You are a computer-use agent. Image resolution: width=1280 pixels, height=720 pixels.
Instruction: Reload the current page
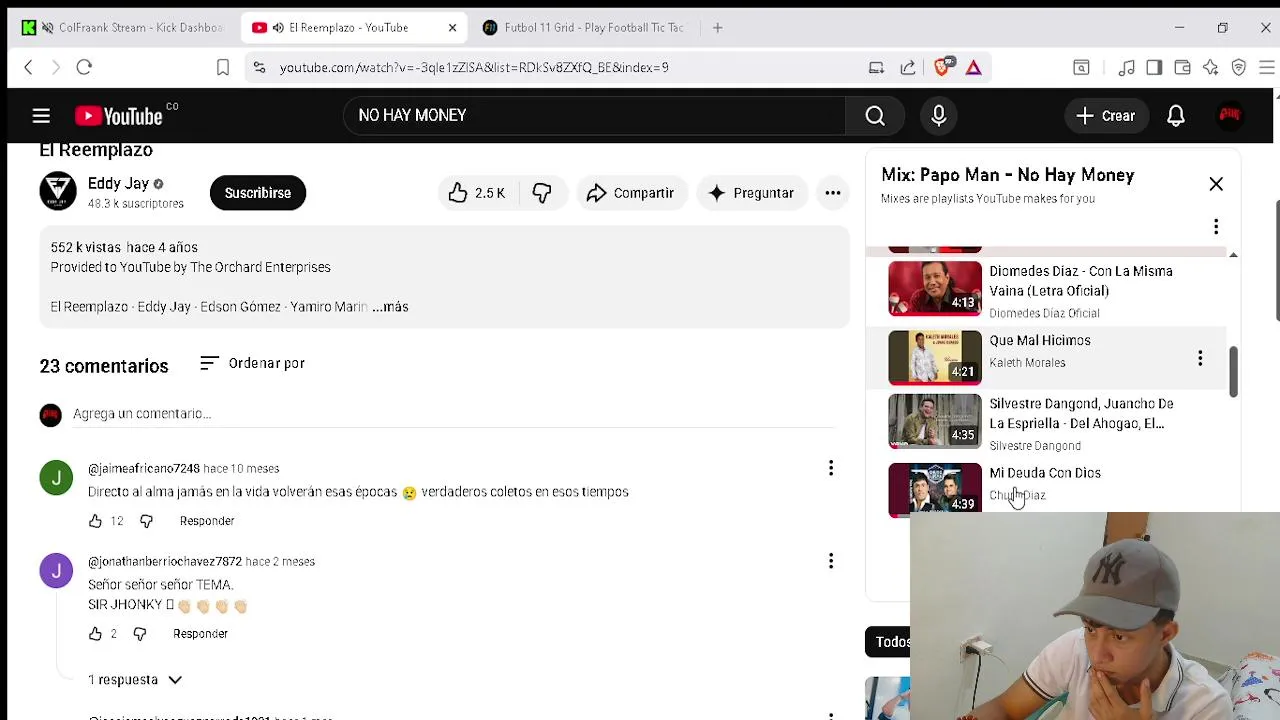[84, 67]
